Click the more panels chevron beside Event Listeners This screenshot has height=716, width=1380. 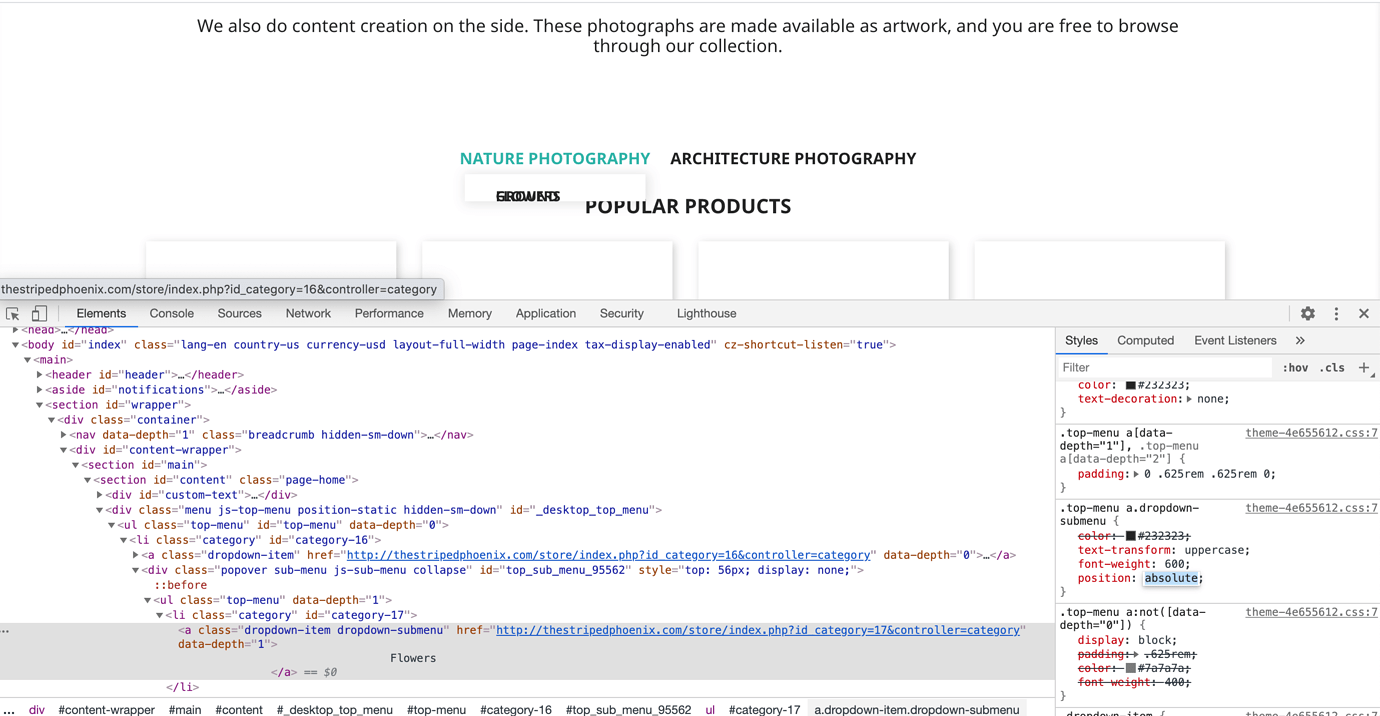pyautogui.click(x=1299, y=340)
